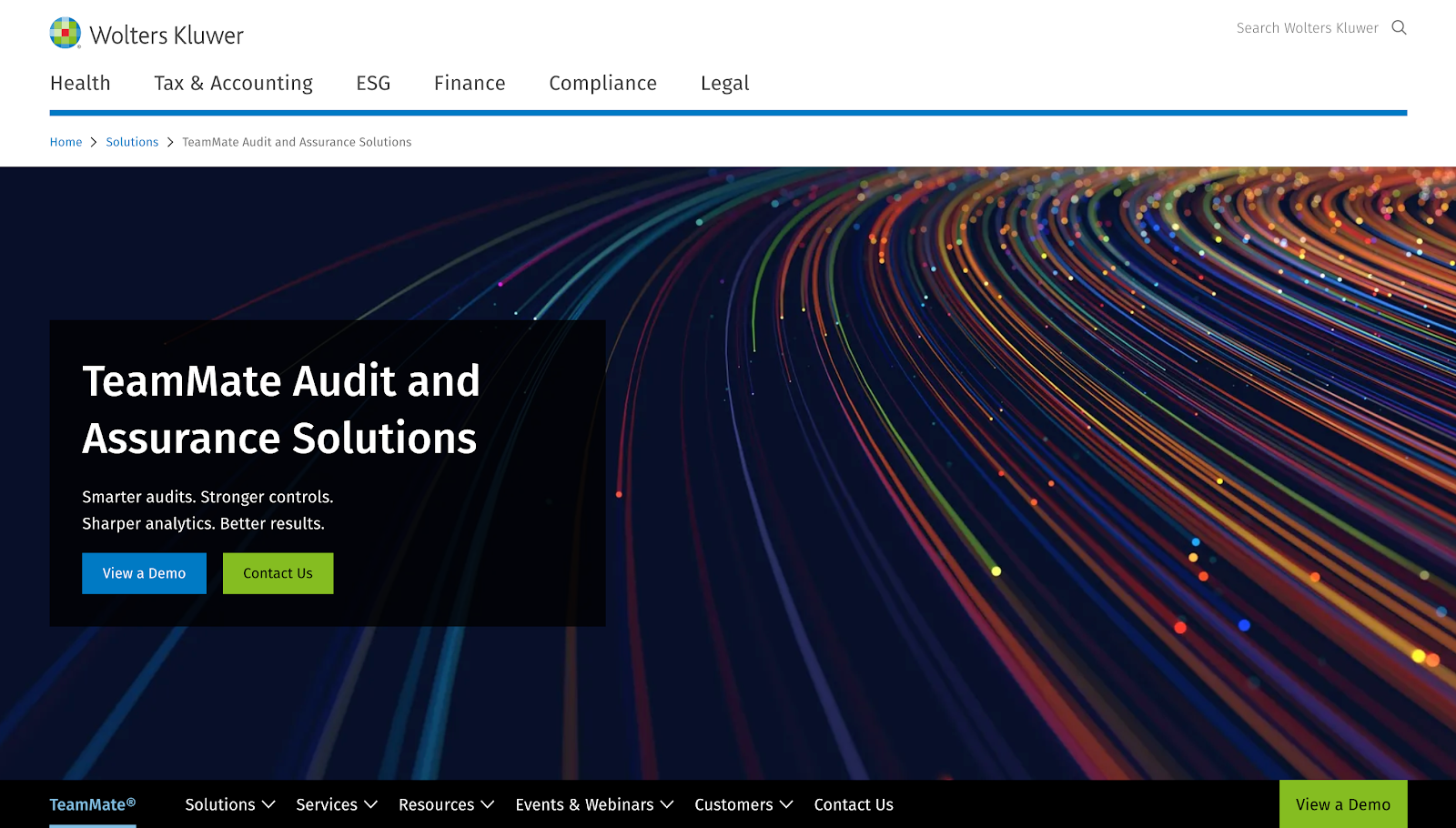Click the Wolters Kluwer wordmark text
This screenshot has width=1456, height=828.
tap(167, 35)
